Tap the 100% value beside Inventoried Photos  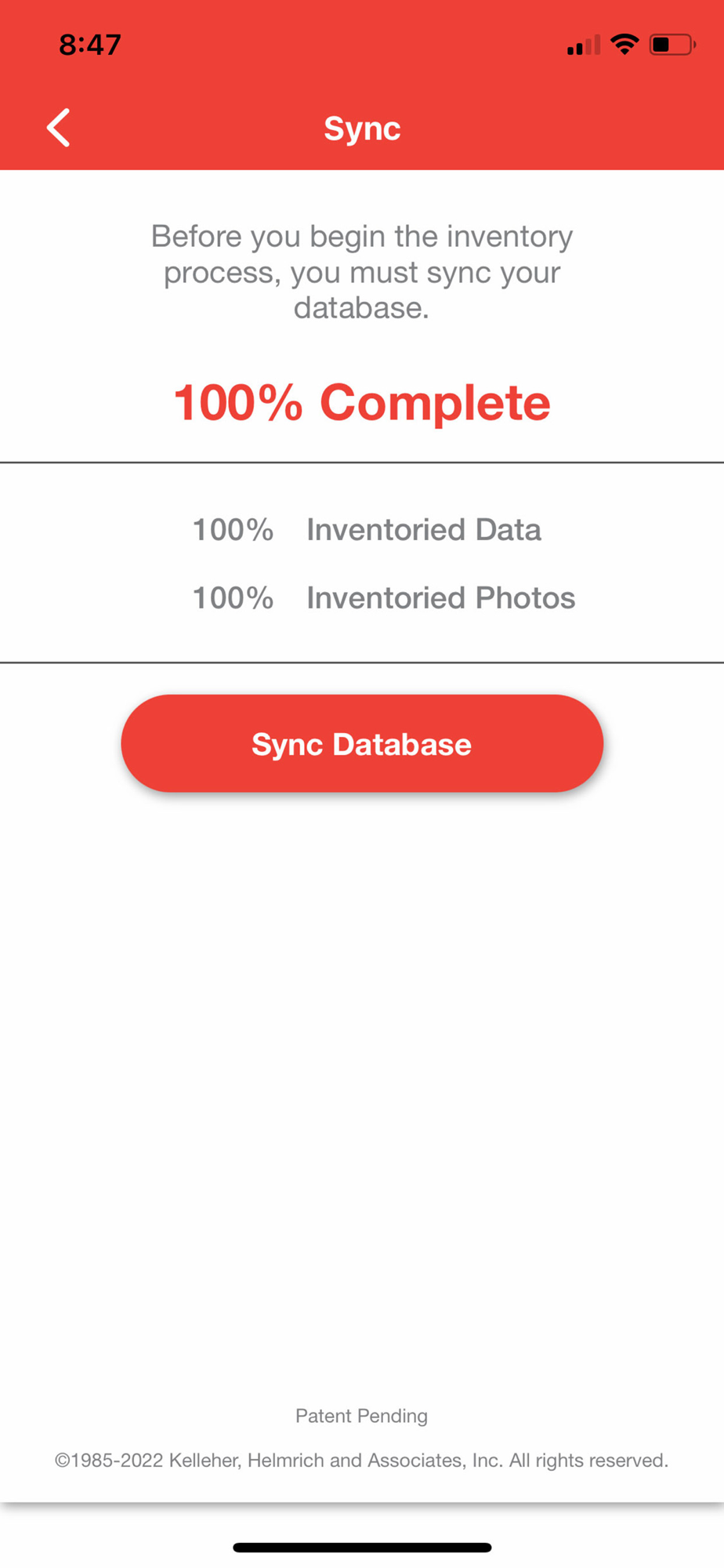pos(233,597)
